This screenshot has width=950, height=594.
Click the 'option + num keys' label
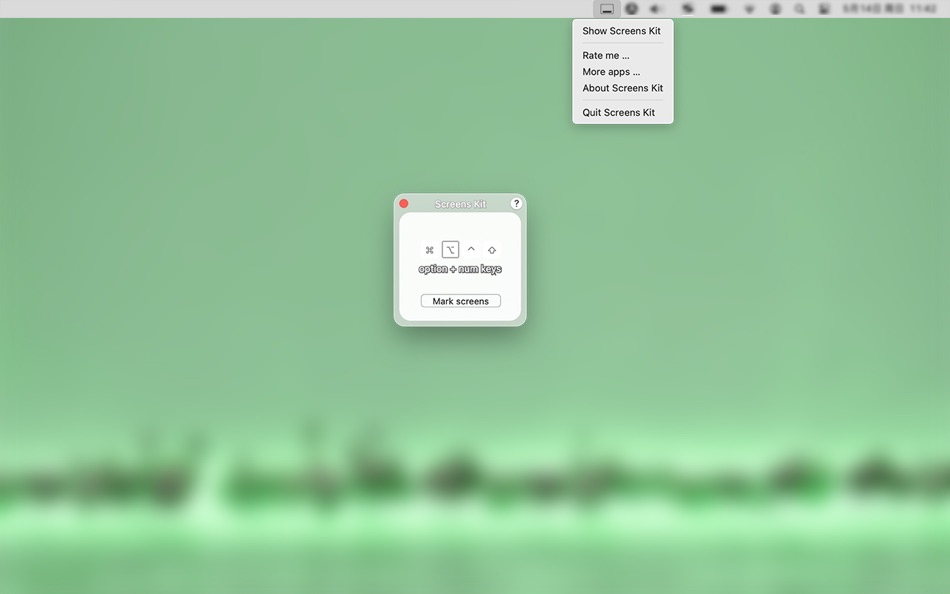click(460, 269)
